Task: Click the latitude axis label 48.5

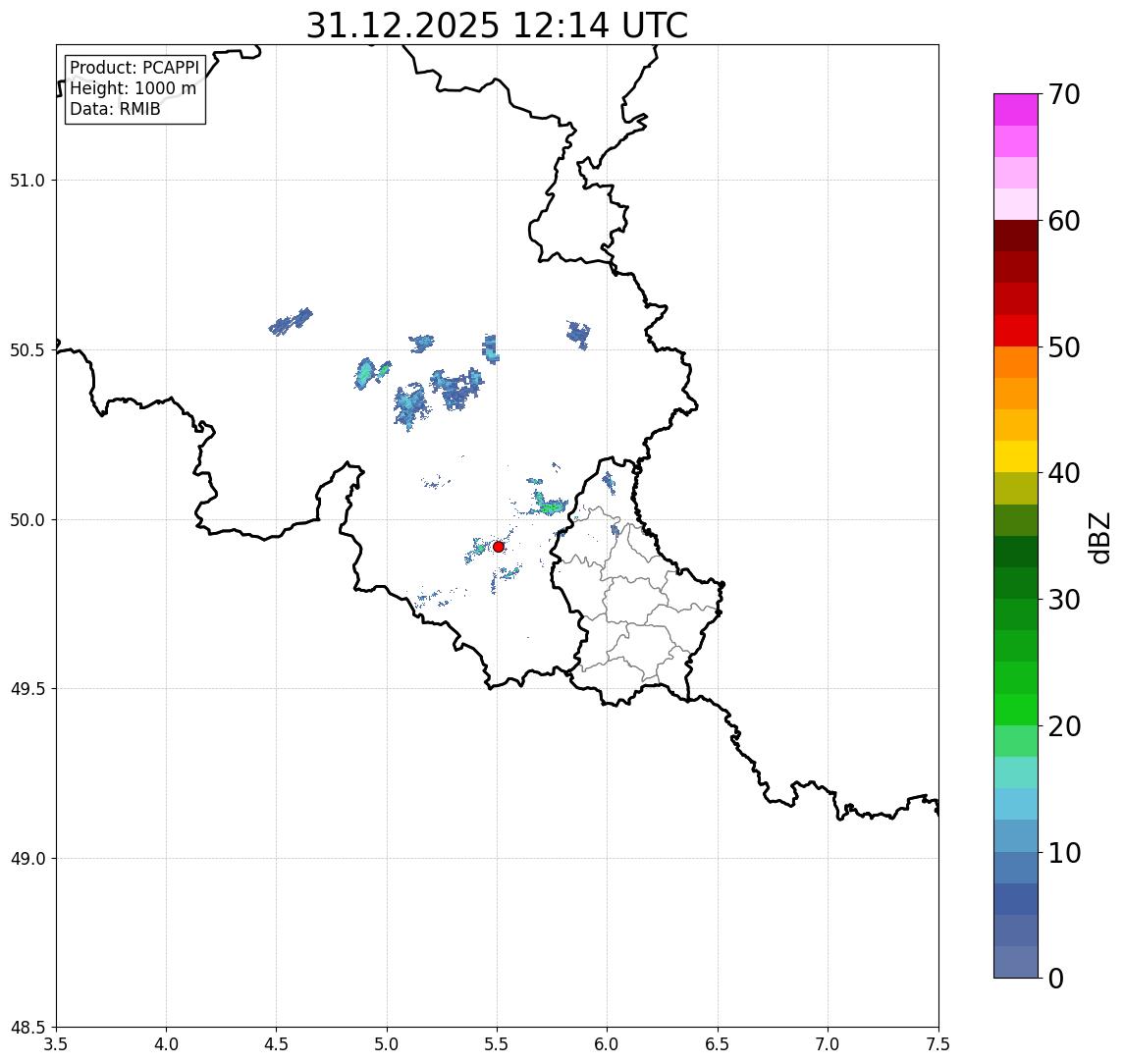Action: point(27,1028)
